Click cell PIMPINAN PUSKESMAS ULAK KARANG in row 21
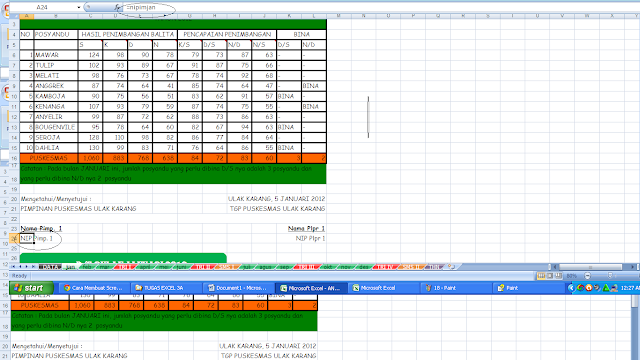Image resolution: width=640 pixels, height=360 pixels. [x=78, y=209]
